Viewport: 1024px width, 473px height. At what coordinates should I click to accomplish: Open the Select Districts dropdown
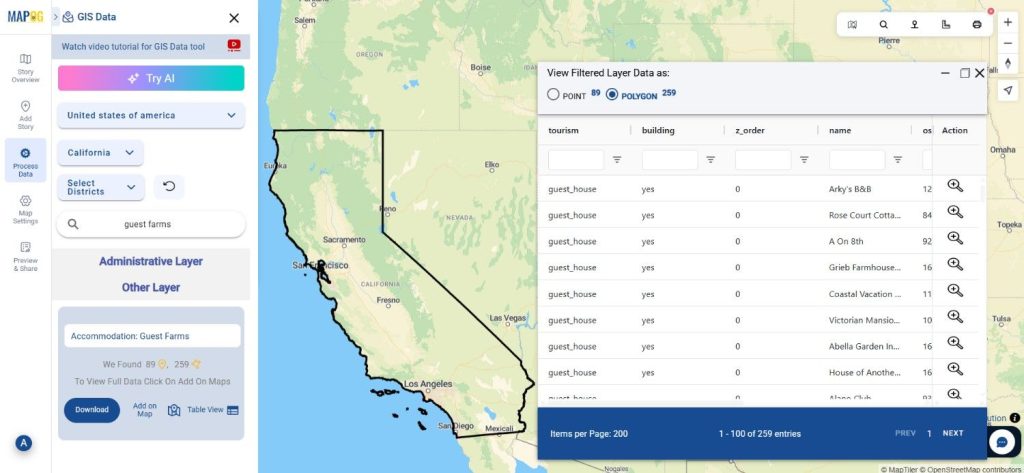101,187
